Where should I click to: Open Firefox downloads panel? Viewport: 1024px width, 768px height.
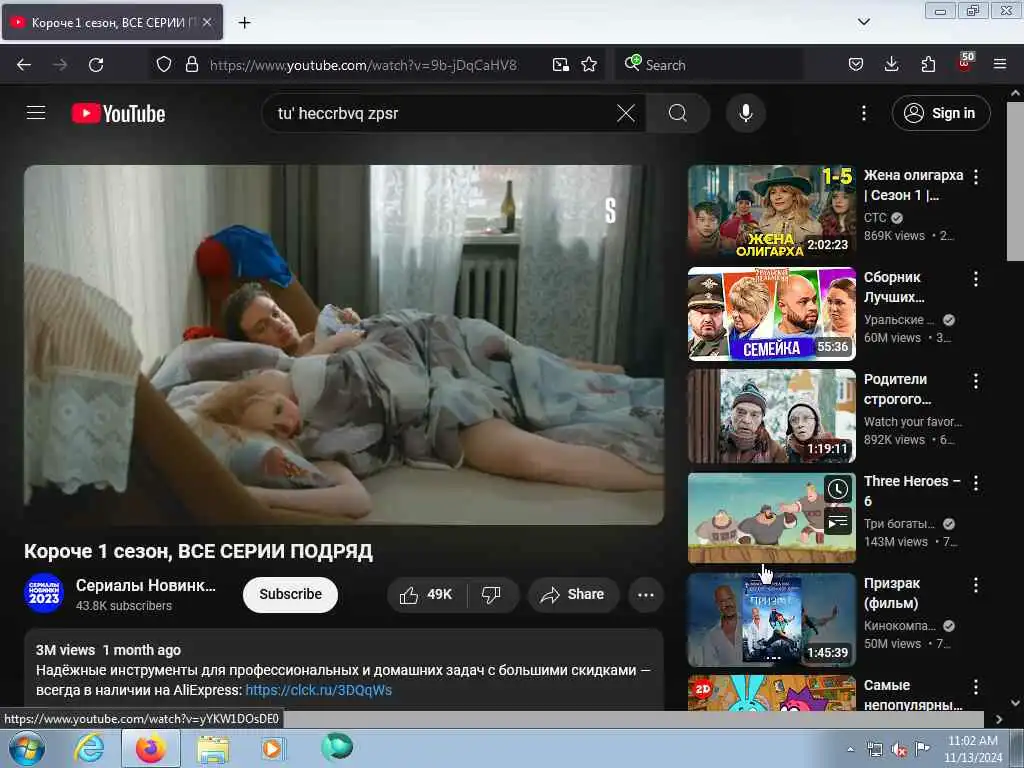coord(891,65)
